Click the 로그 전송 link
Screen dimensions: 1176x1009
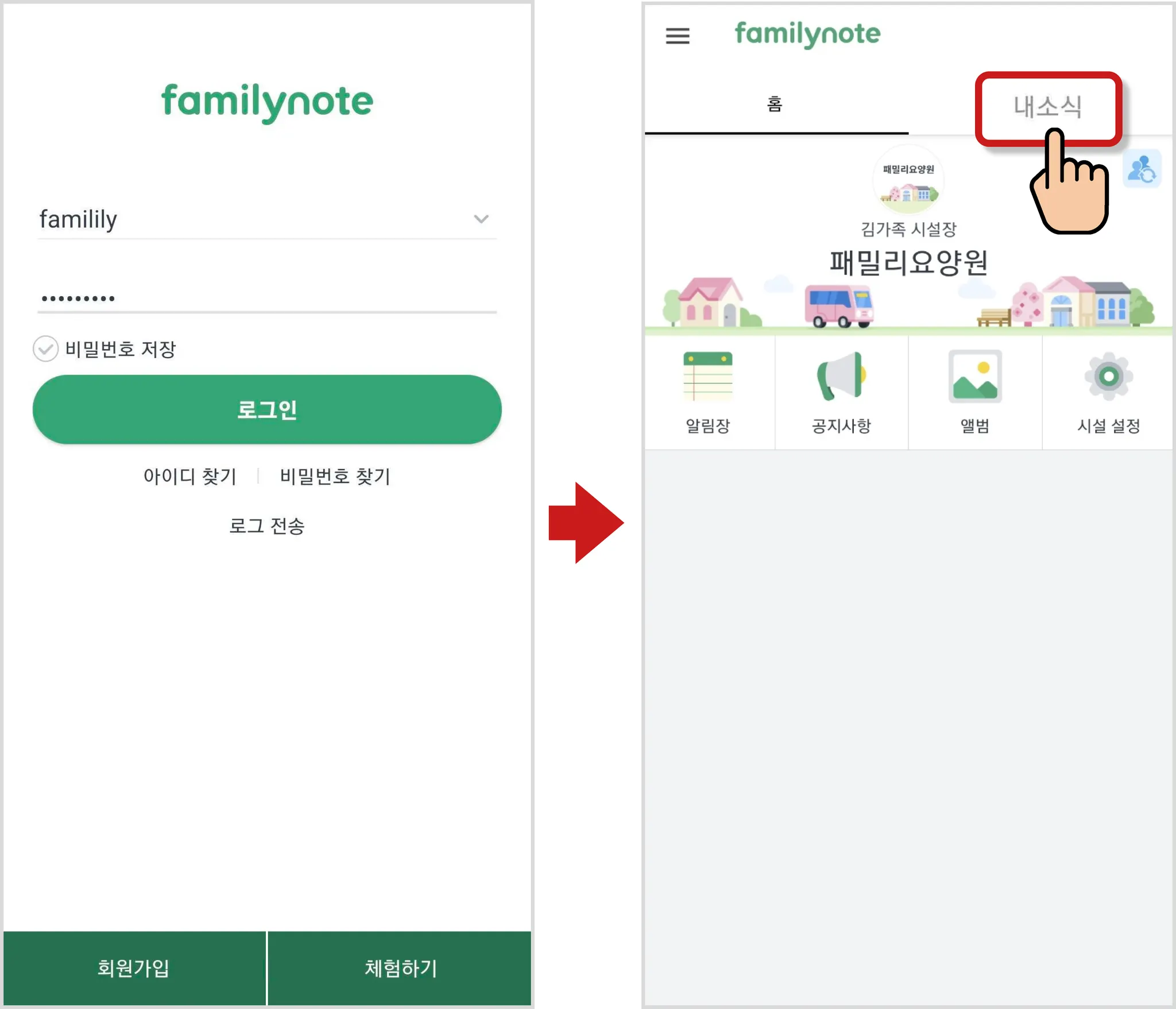(267, 526)
